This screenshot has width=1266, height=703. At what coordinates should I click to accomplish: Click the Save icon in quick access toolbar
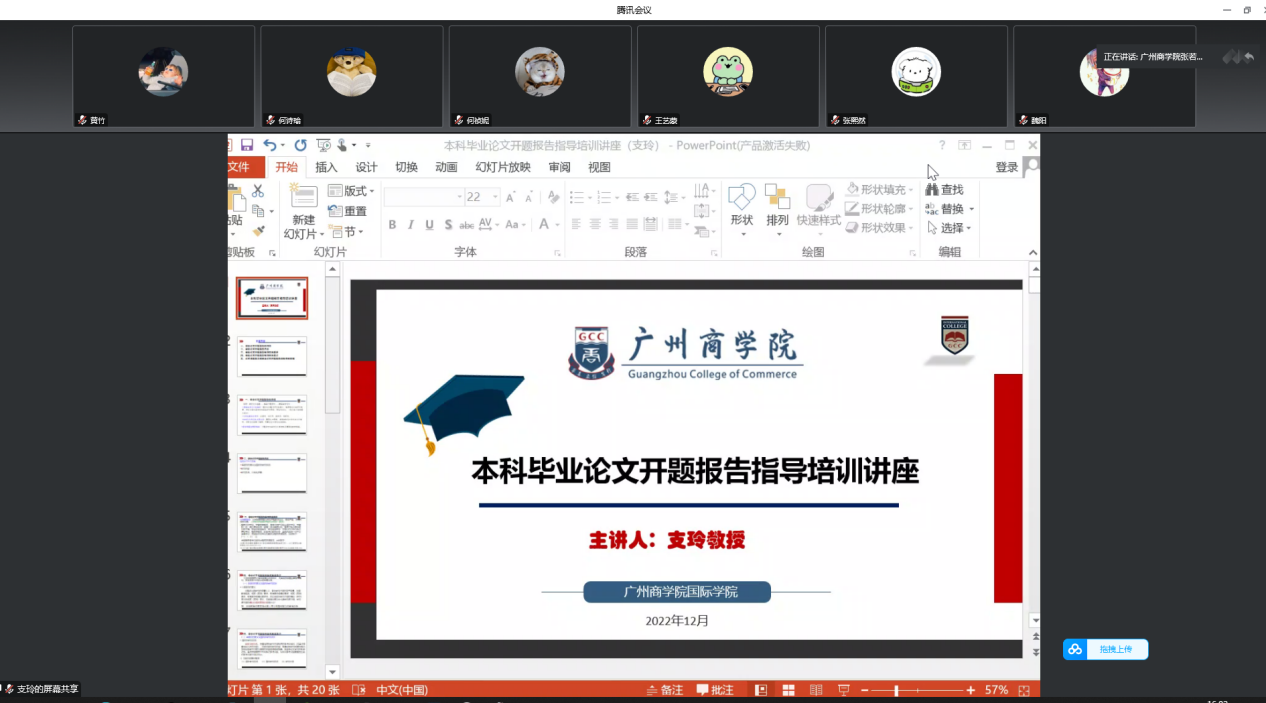(x=247, y=145)
